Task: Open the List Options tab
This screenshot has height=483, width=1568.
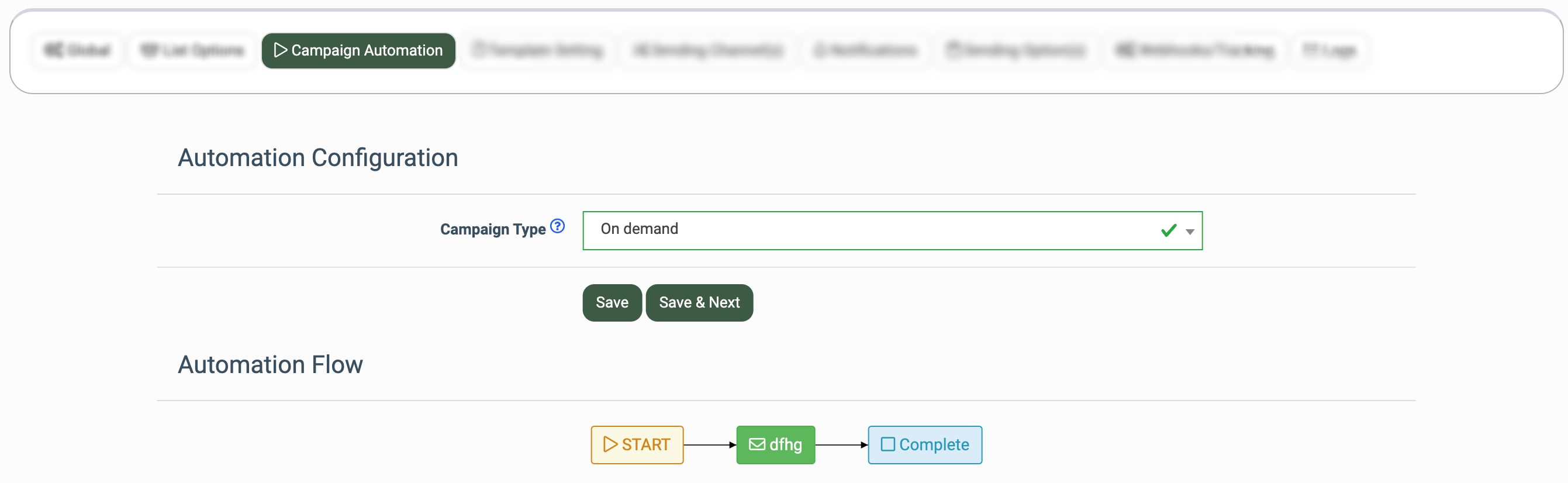Action: pos(192,50)
